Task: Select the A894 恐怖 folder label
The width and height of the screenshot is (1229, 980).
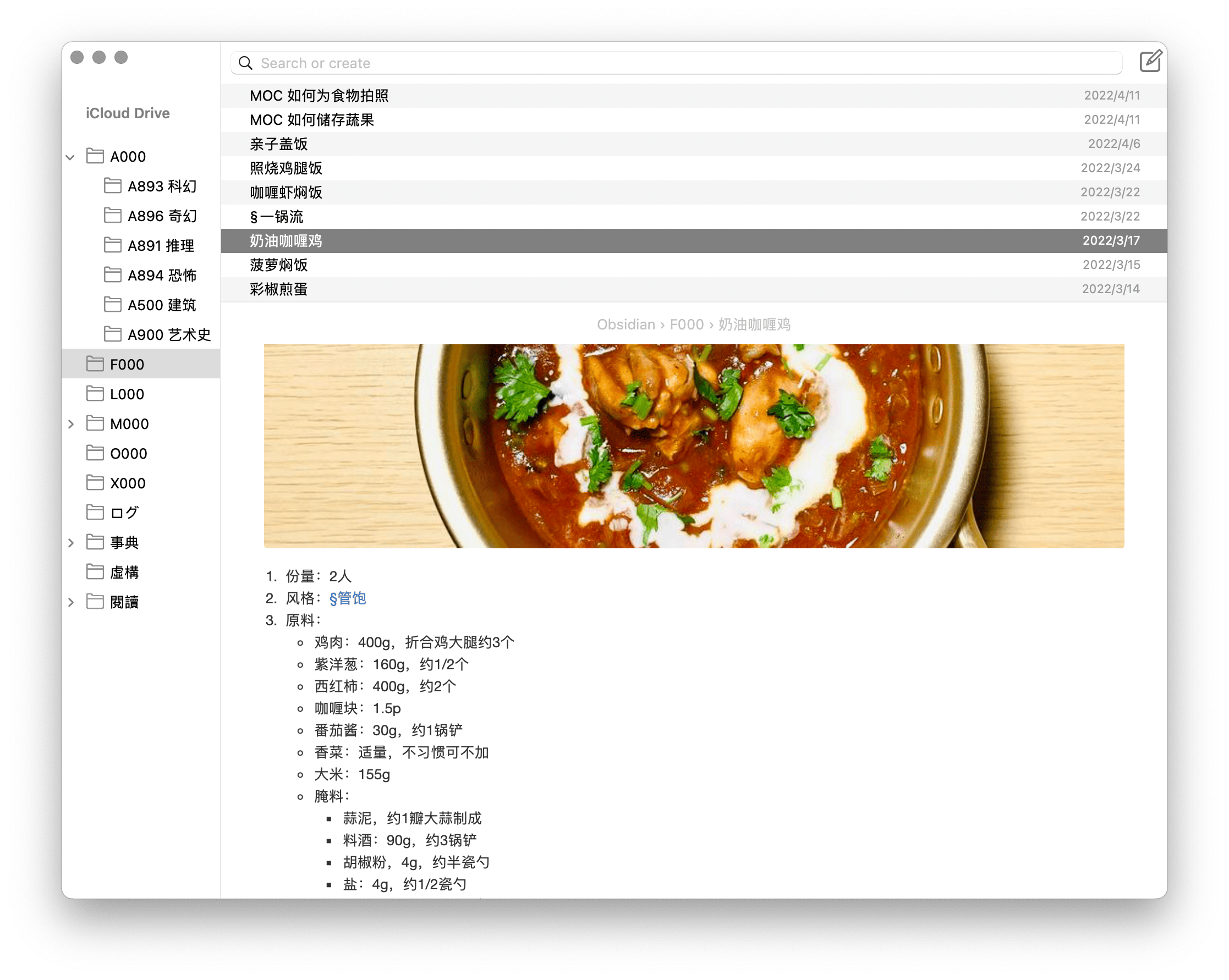Action: click(x=162, y=275)
